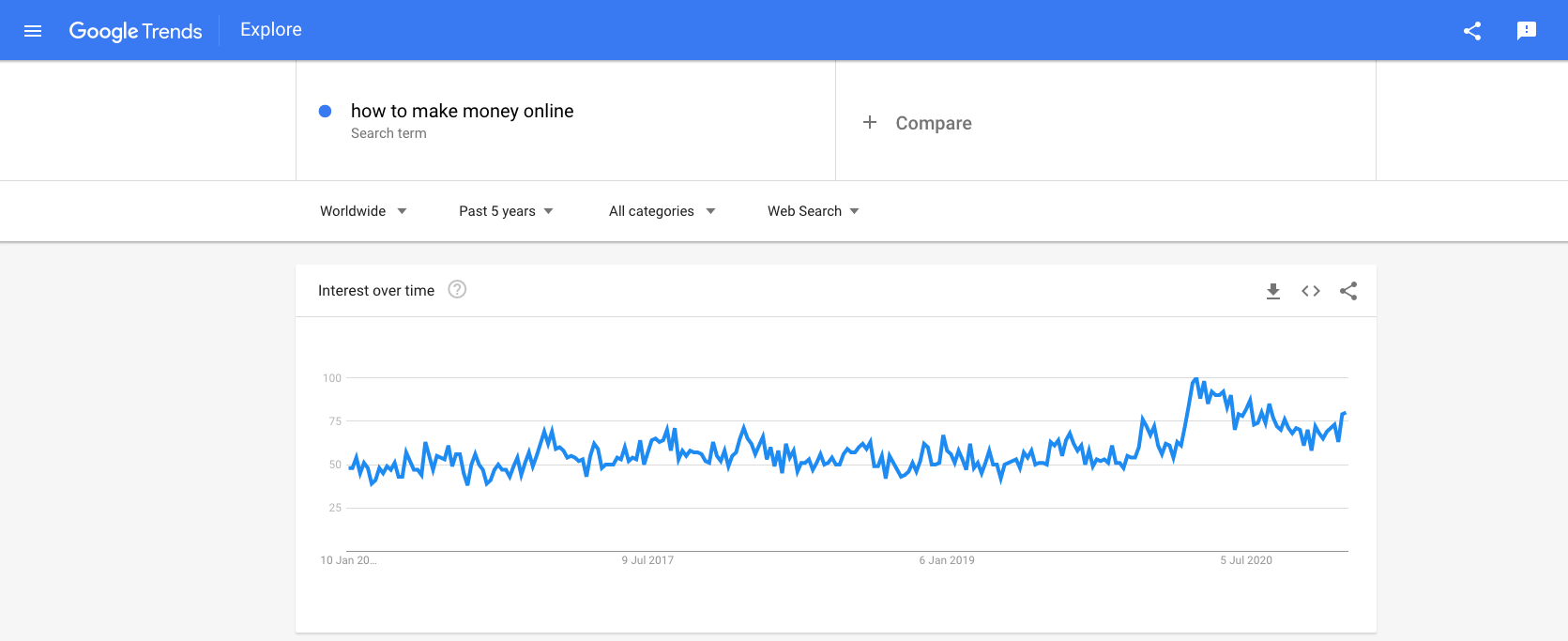
Task: Click the embed code icon
Action: click(x=1311, y=291)
